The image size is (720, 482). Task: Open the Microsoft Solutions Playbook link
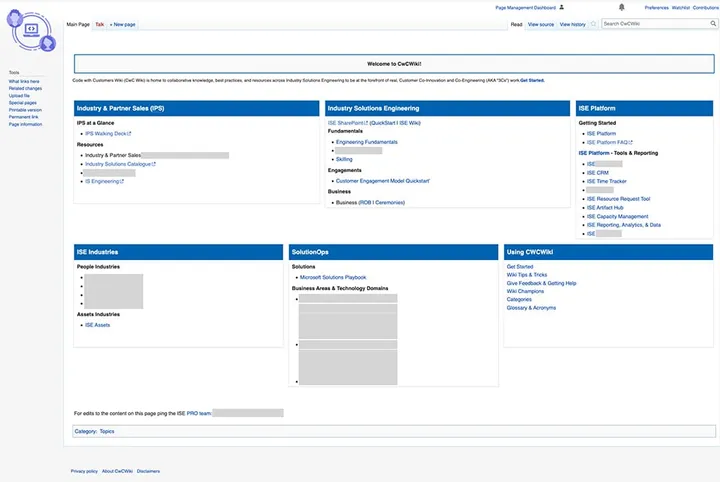333,277
